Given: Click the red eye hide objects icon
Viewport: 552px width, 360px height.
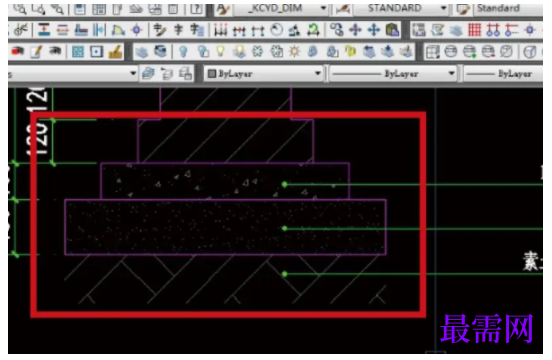Looking at the screenshot, I should coord(17,52).
